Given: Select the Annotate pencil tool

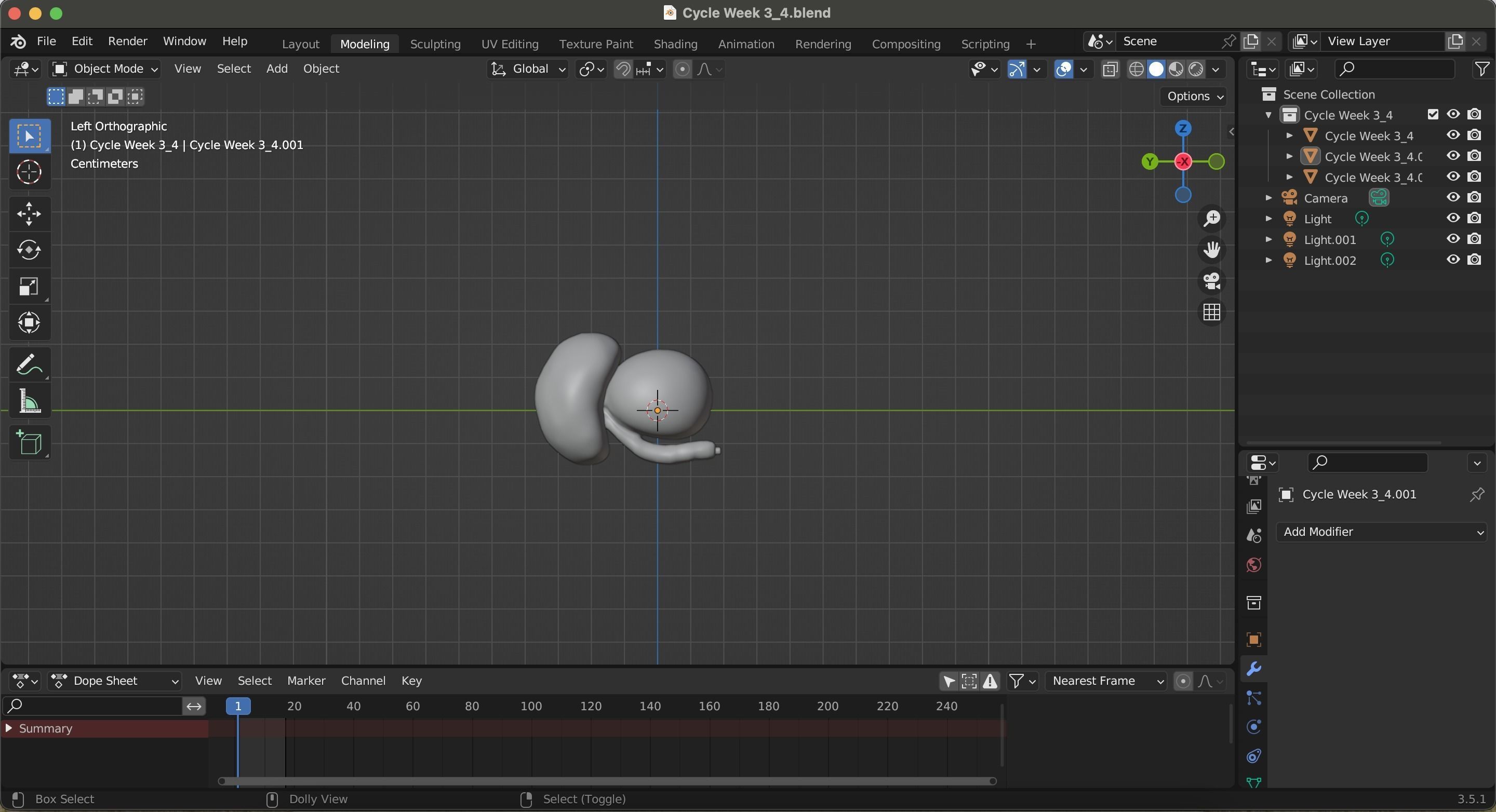Looking at the screenshot, I should (29, 365).
